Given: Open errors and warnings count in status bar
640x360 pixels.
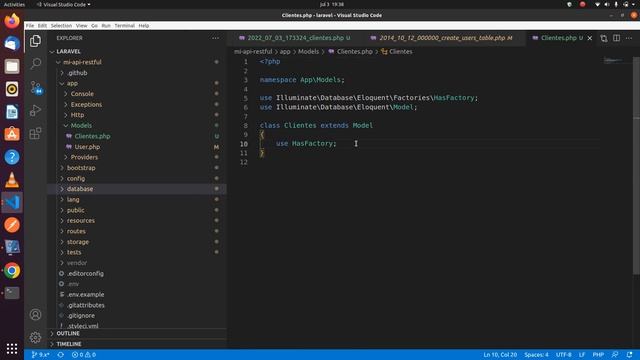Looking at the screenshot, I should [84, 355].
